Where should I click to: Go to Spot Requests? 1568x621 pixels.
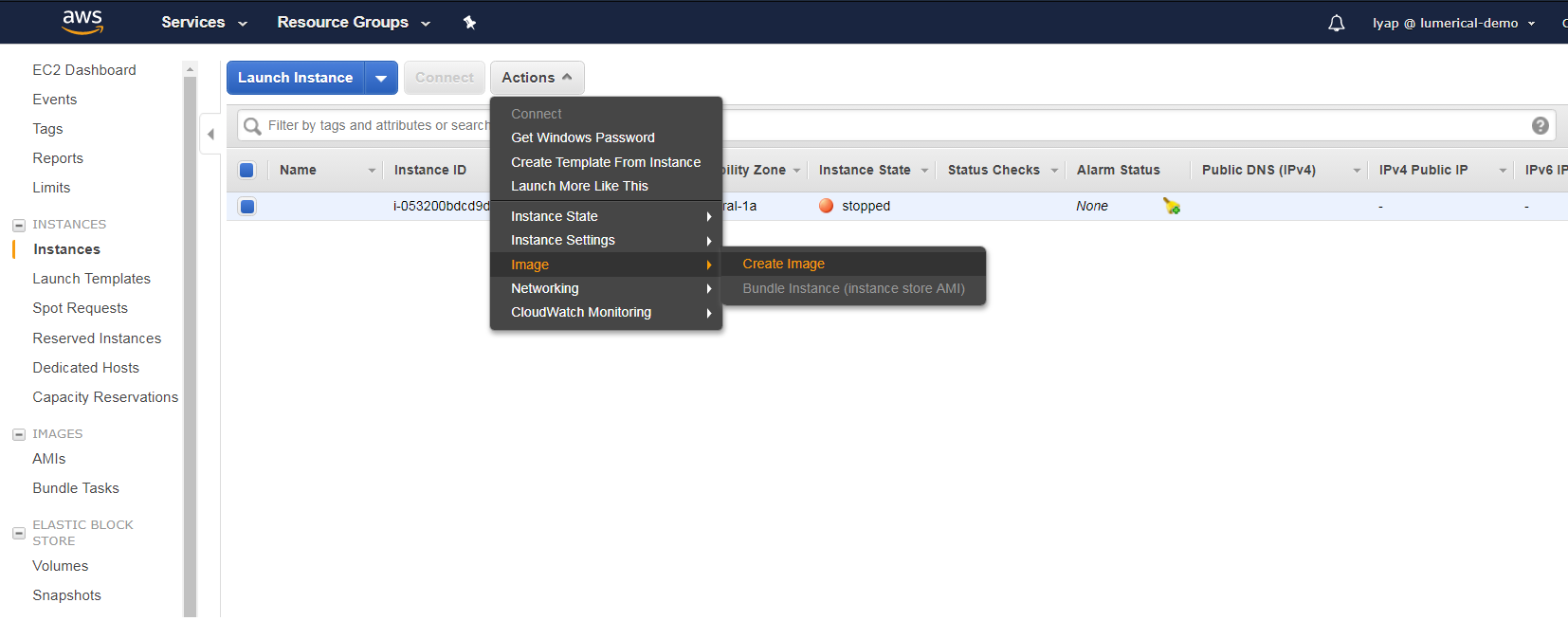[81, 308]
